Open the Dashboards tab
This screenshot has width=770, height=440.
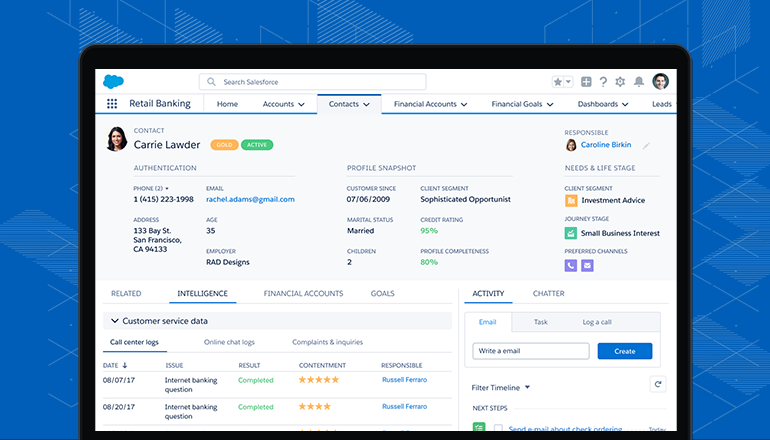(598, 104)
